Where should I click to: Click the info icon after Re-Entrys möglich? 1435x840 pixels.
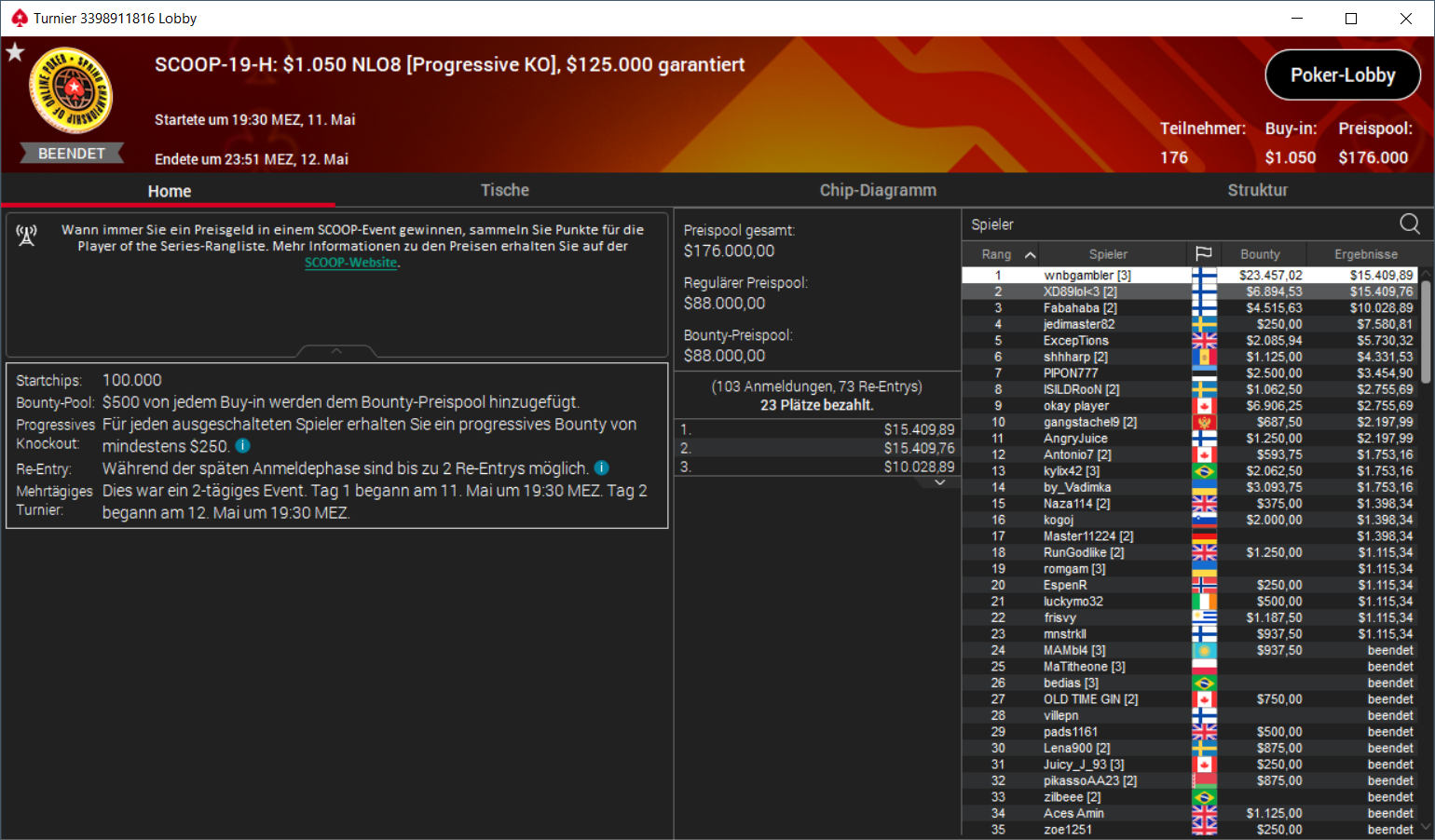point(602,467)
